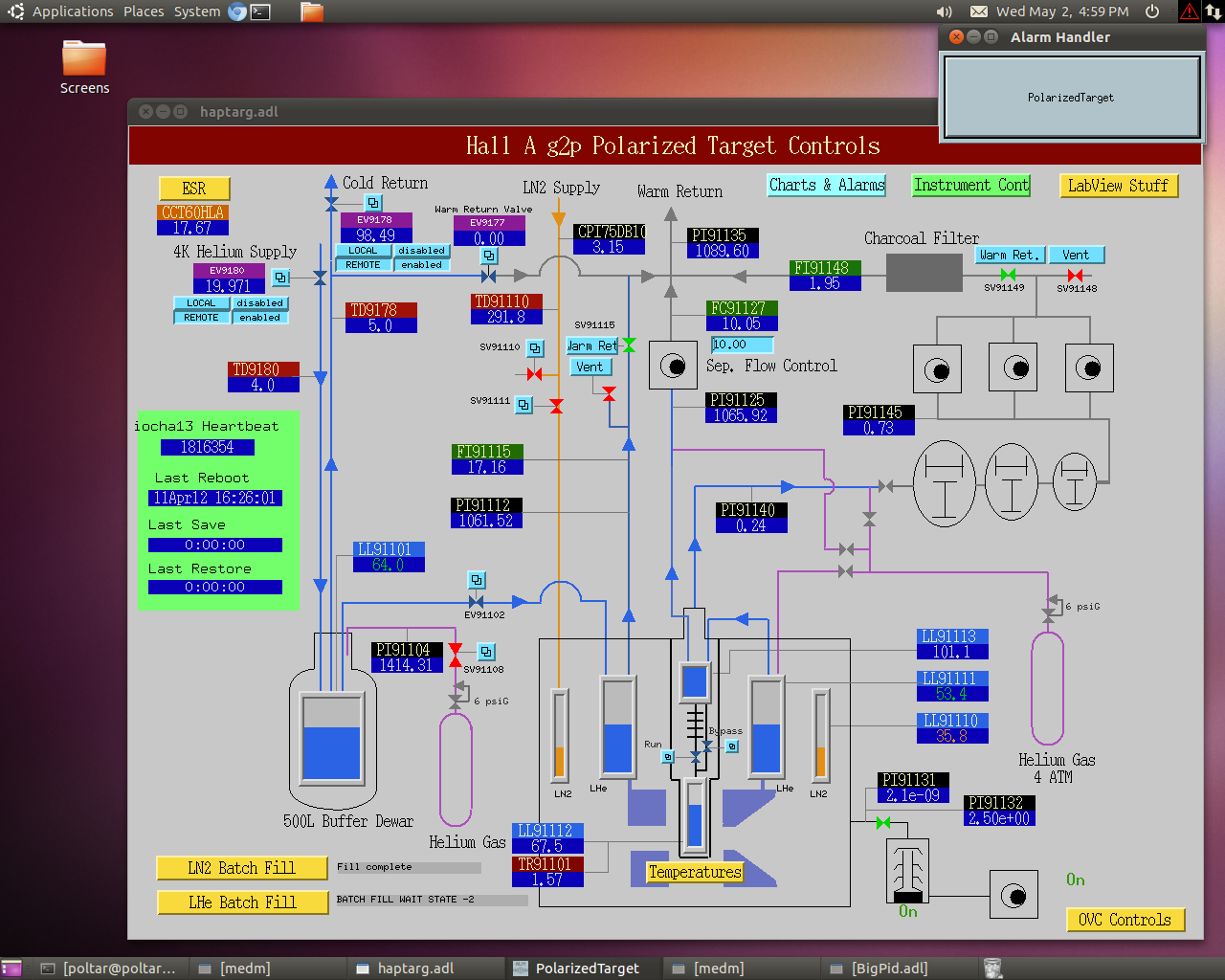Image resolution: width=1225 pixels, height=980 pixels.
Task: Open related display icon beside SV91108
Action: click(486, 652)
